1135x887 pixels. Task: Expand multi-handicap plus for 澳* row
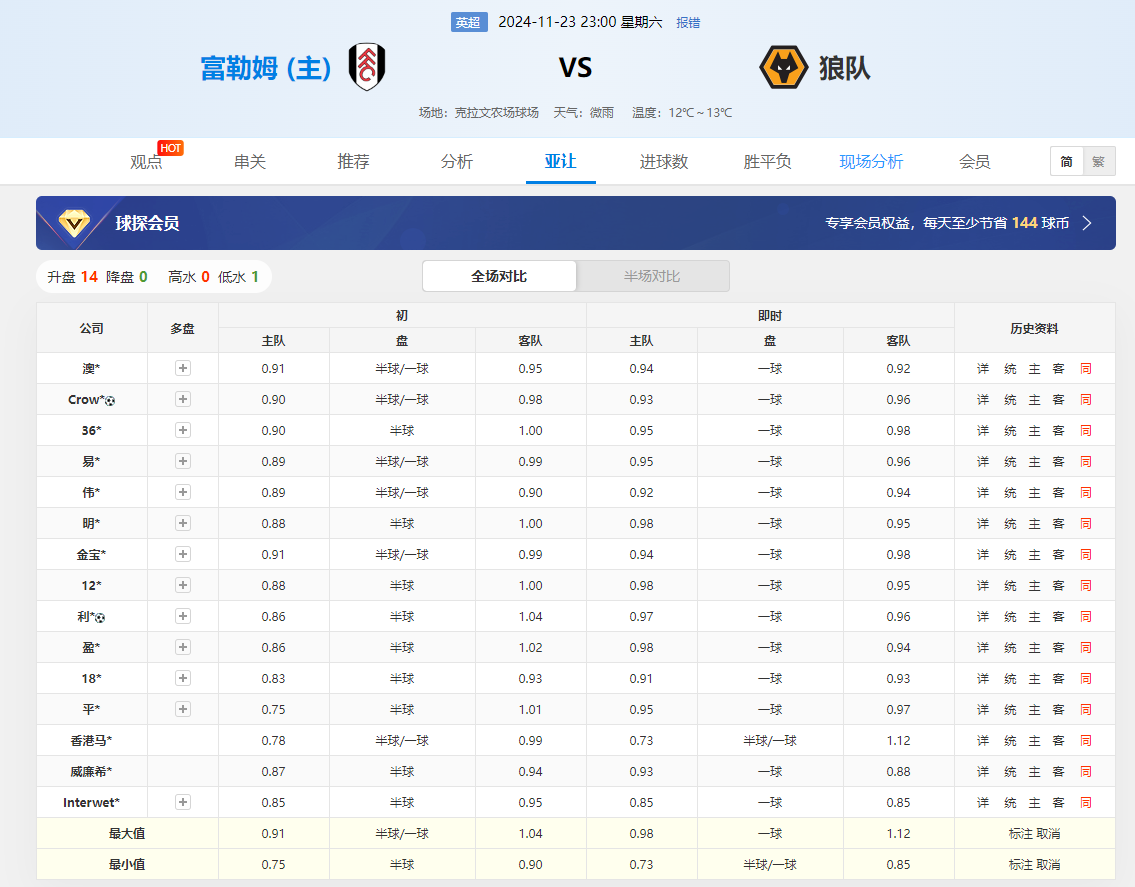[x=183, y=368]
